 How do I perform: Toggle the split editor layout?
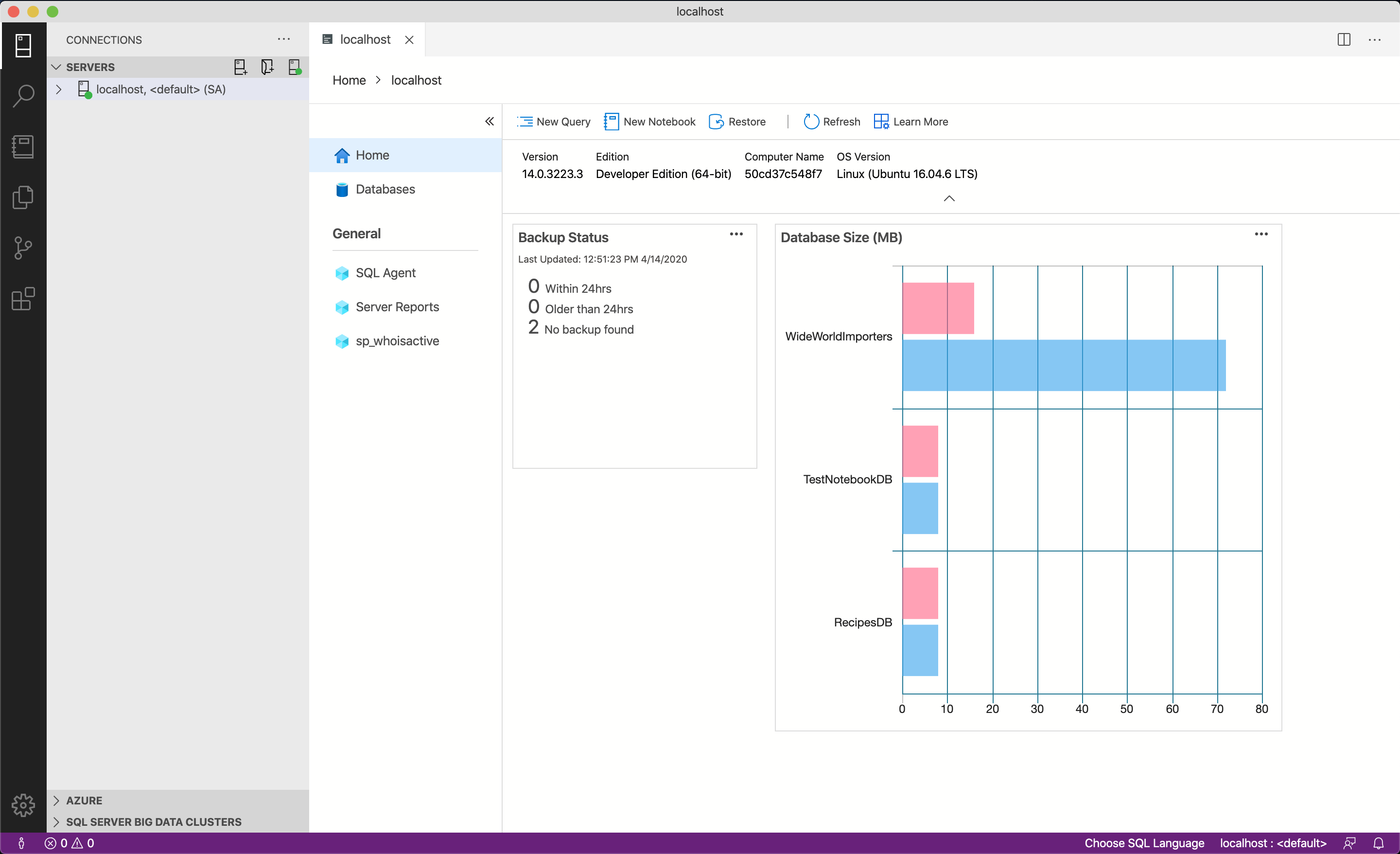(1344, 39)
